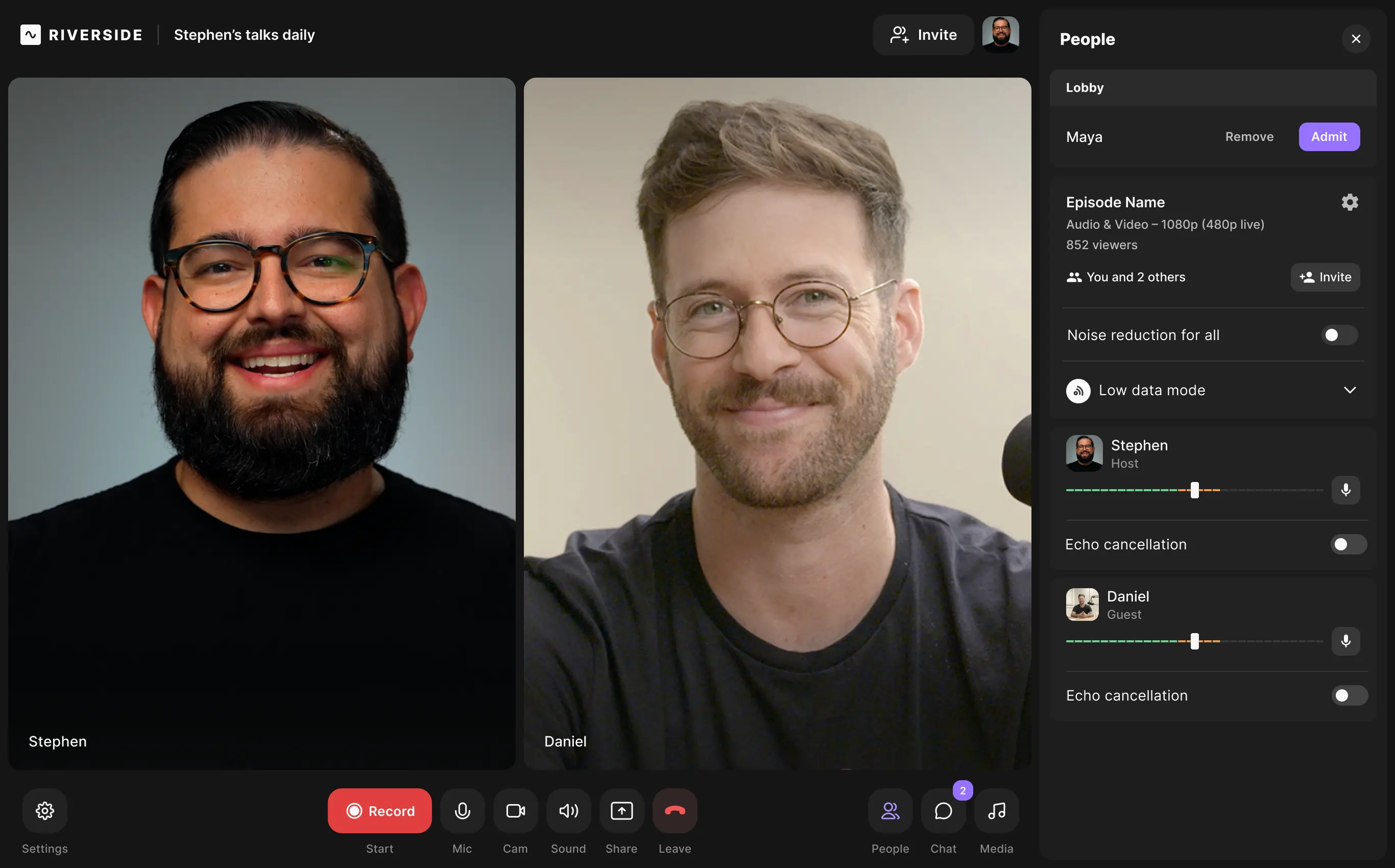Toggle the Mic on or off
Viewport: 1395px width, 868px height.
pos(462,810)
